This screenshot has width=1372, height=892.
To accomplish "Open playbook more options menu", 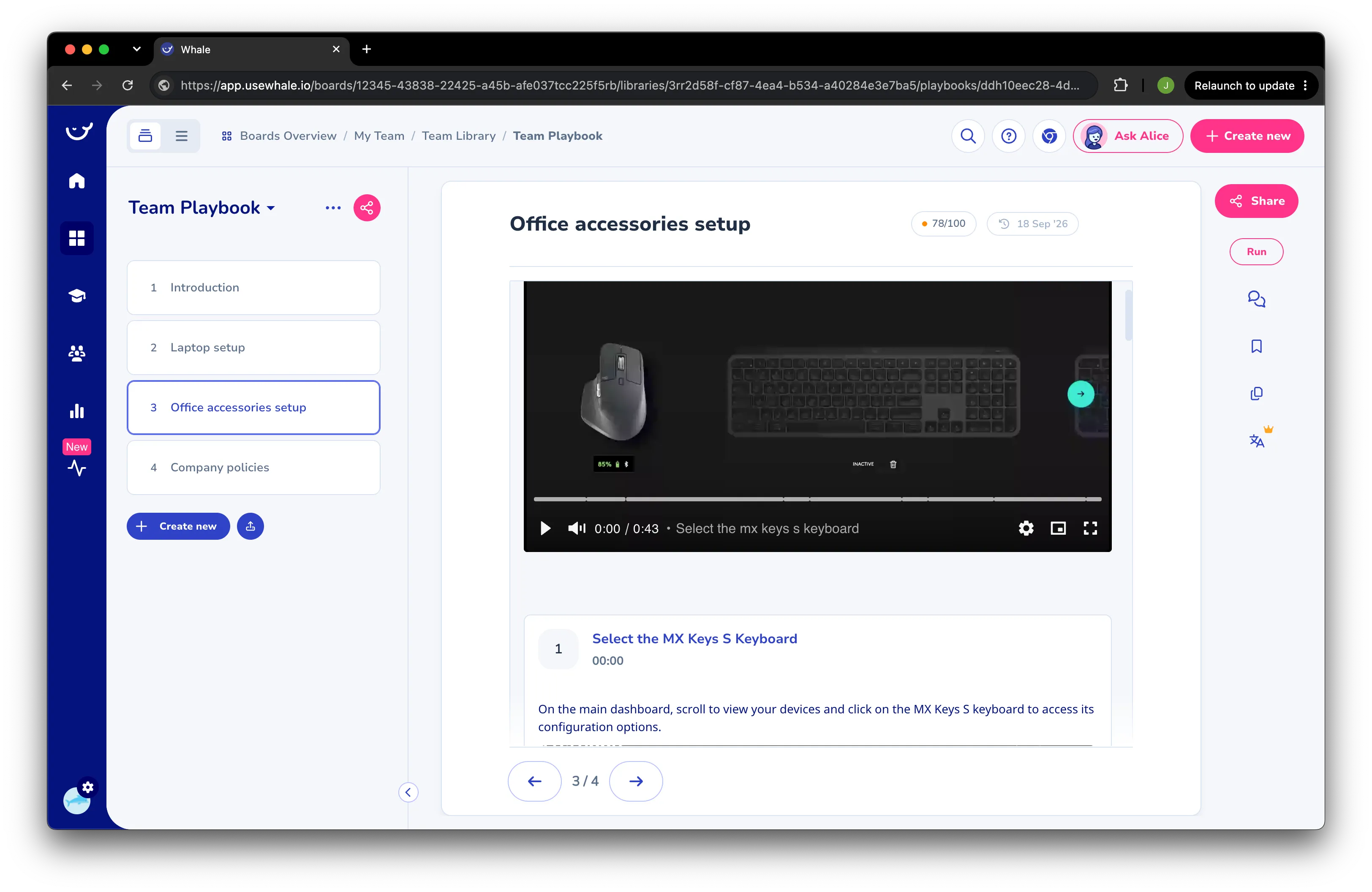I will (333, 207).
